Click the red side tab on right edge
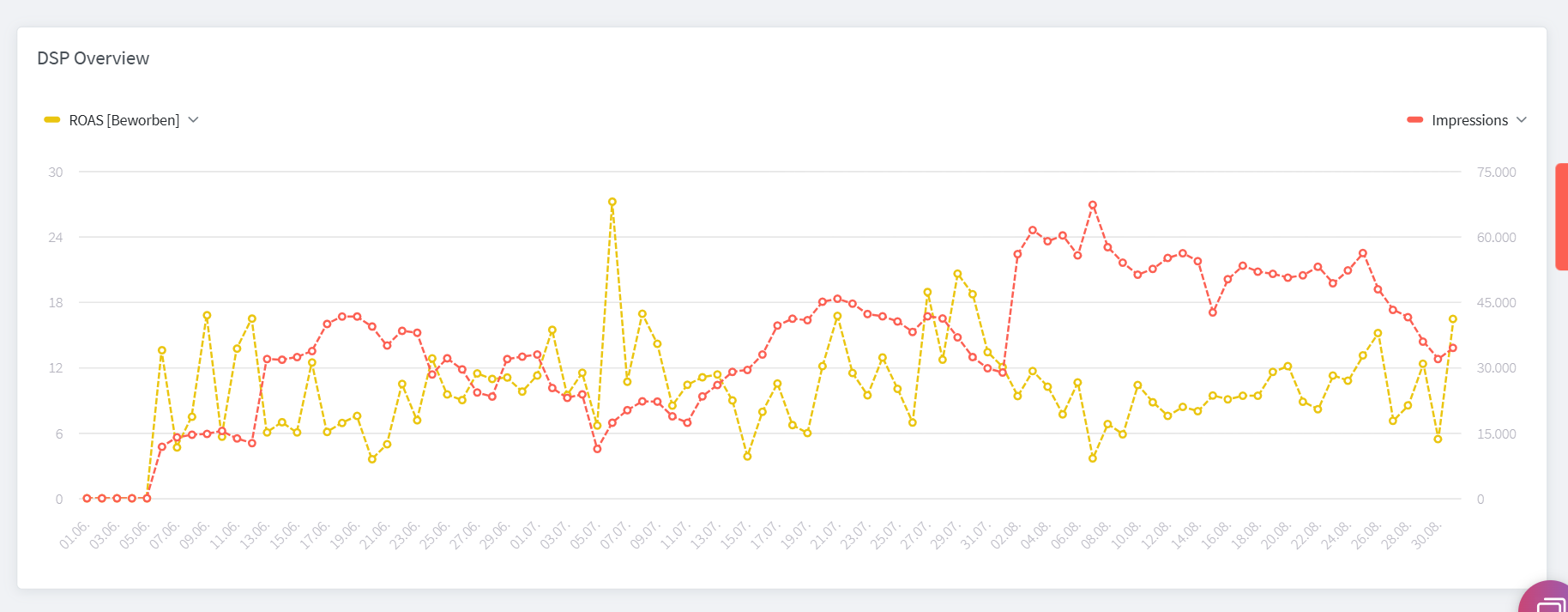Viewport: 1568px width, 612px height. tap(1561, 216)
